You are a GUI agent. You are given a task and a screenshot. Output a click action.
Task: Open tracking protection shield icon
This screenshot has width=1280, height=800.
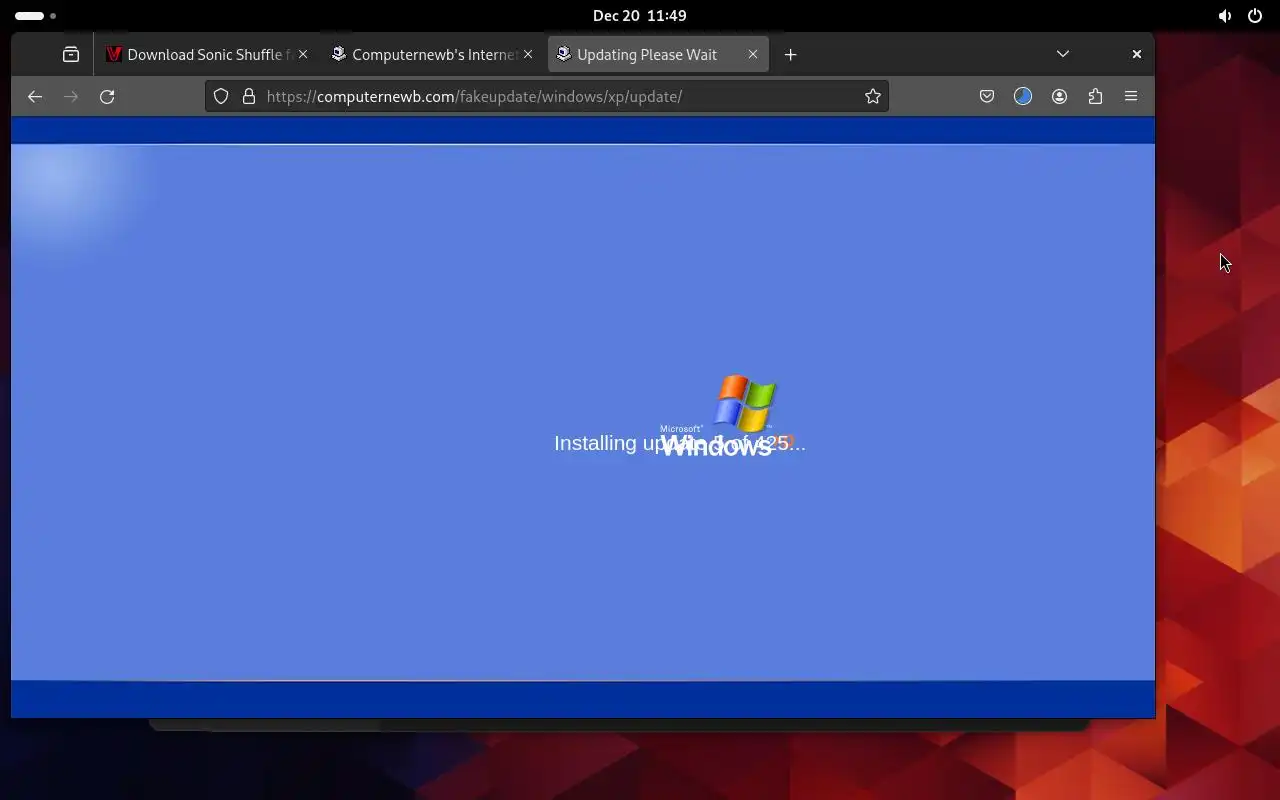click(221, 96)
